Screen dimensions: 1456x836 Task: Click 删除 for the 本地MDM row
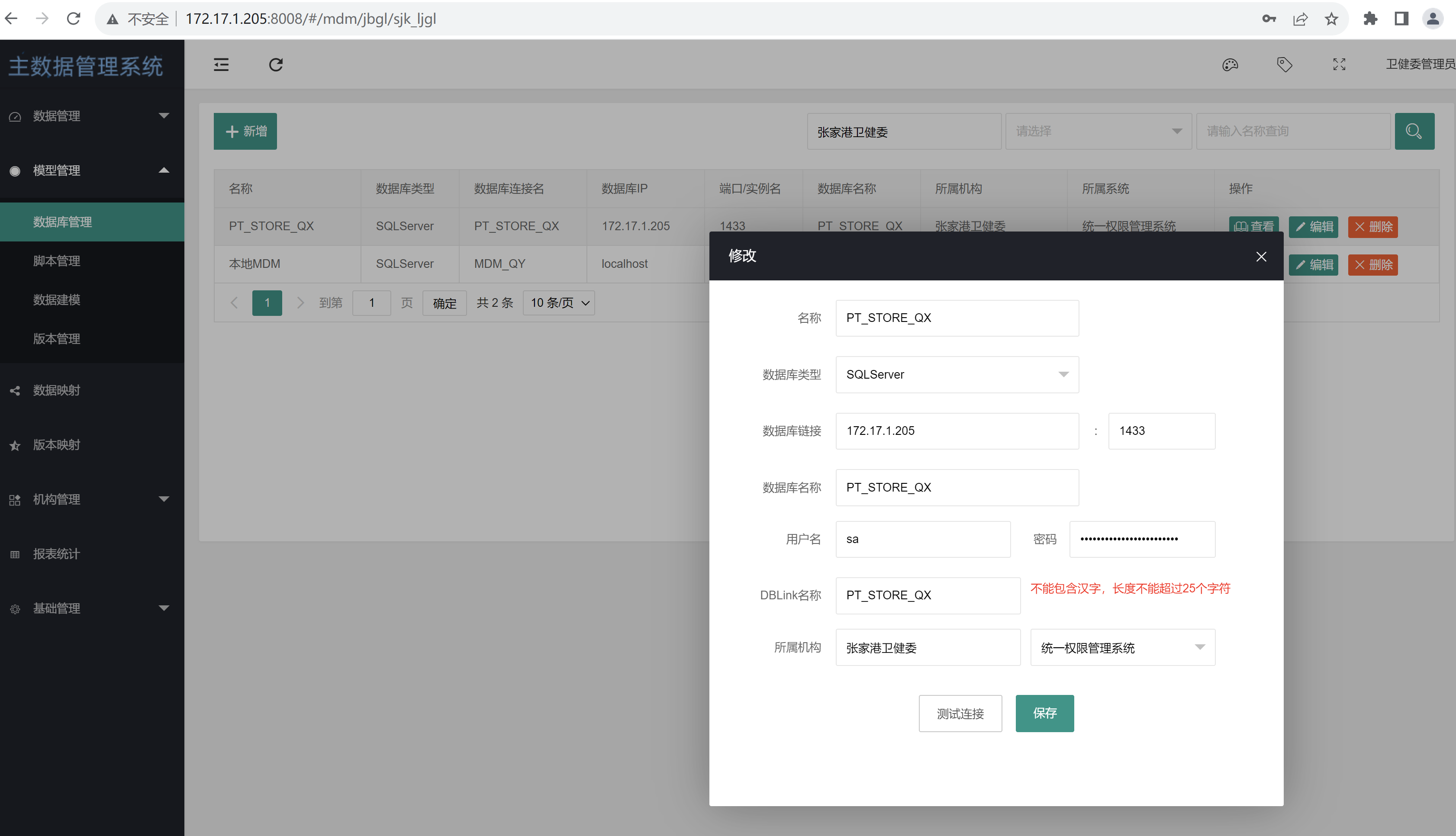[1373, 265]
